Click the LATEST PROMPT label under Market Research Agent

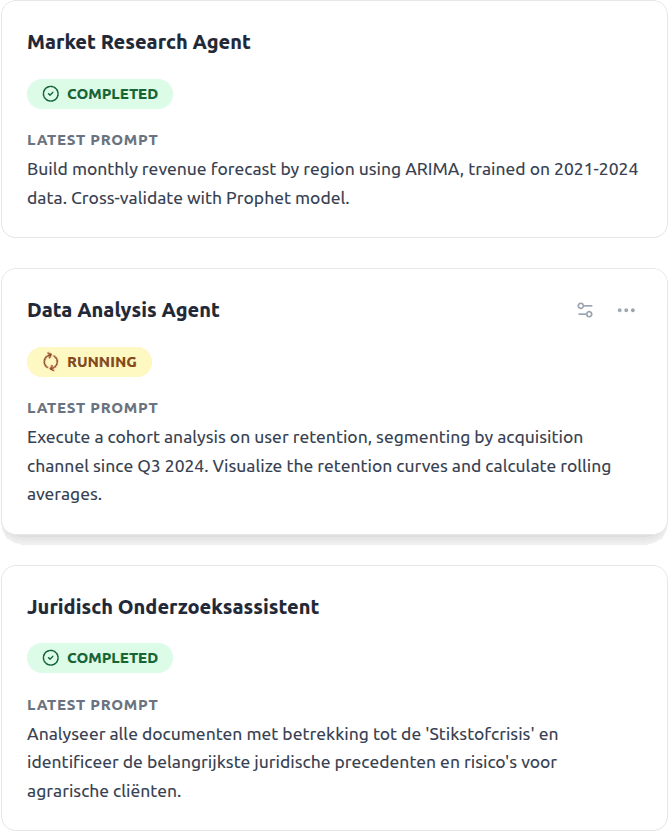[93, 140]
